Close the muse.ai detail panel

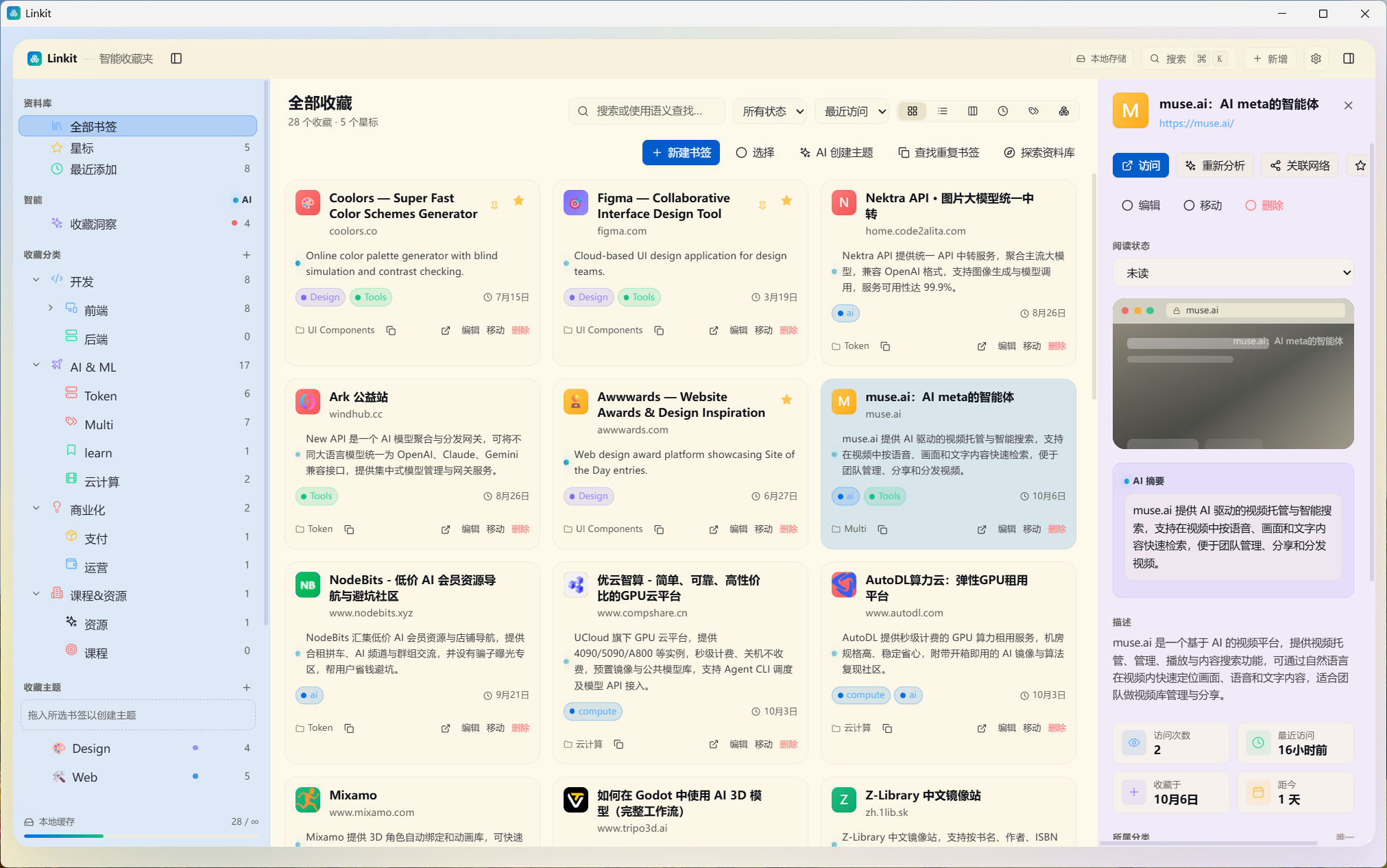(x=1349, y=105)
